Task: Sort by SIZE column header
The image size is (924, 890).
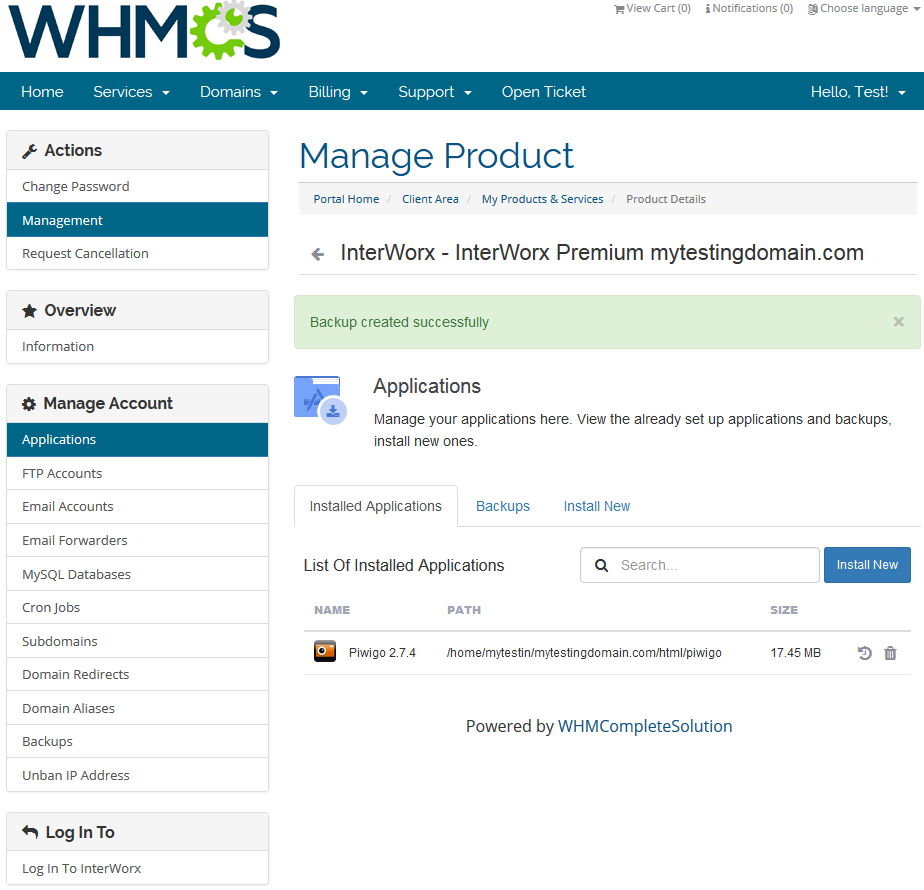Action: (x=784, y=610)
